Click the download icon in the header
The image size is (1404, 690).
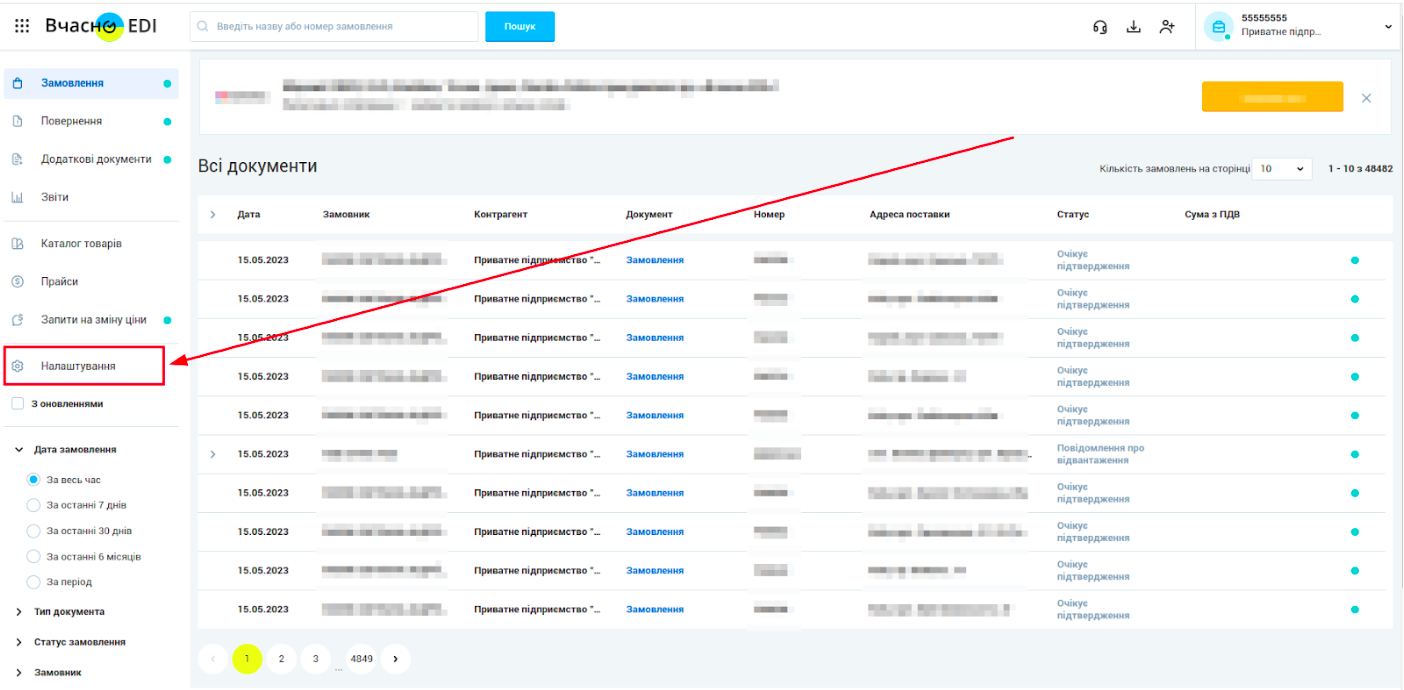tap(1133, 27)
